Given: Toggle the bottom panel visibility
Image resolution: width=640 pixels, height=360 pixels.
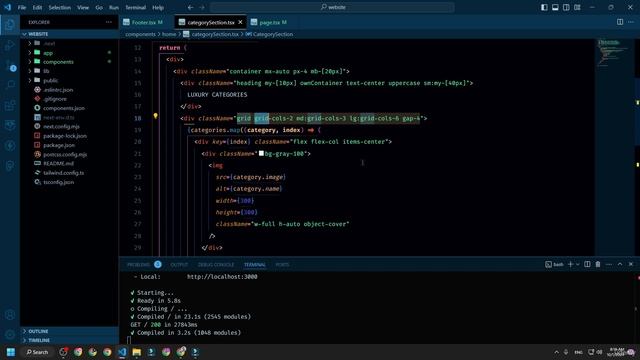Looking at the screenshot, I should (555, 7).
